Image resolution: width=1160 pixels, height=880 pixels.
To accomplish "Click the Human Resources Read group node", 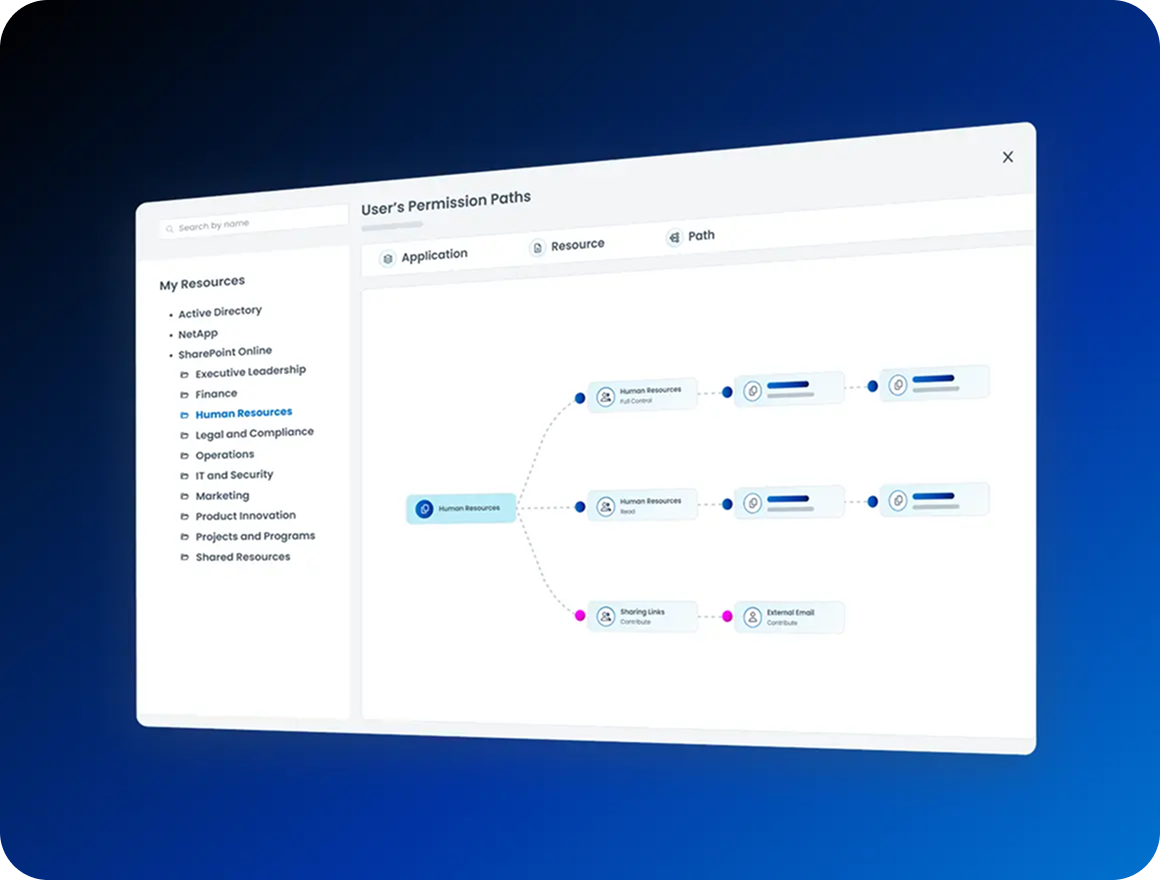I will (x=642, y=506).
